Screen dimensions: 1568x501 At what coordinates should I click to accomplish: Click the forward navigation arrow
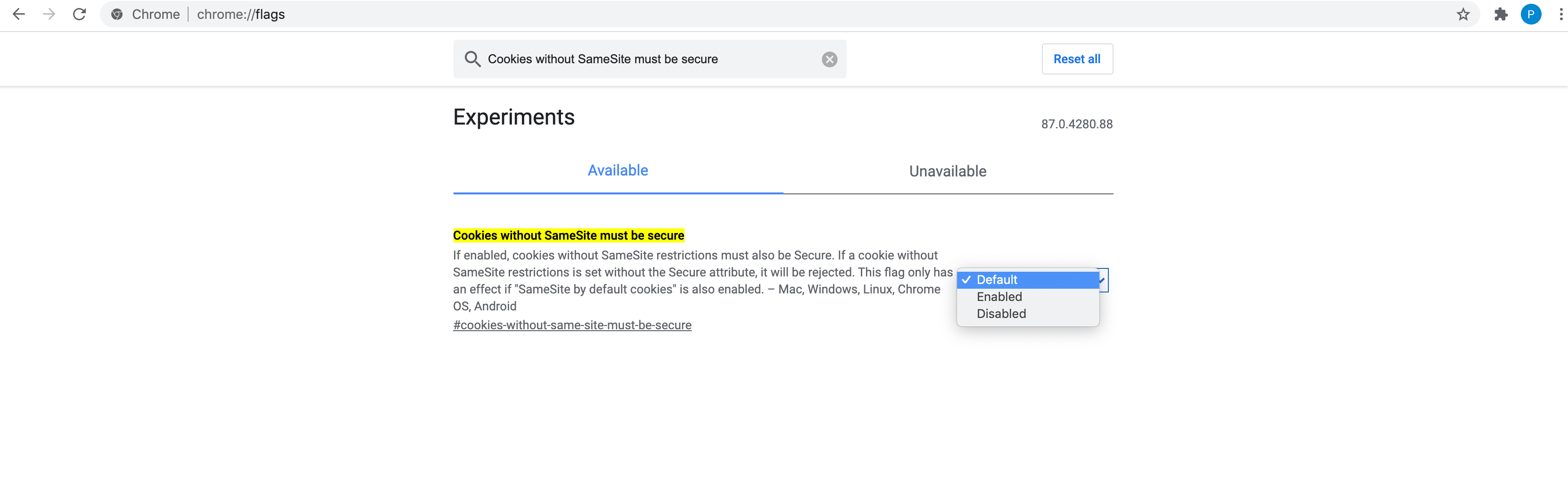click(50, 14)
